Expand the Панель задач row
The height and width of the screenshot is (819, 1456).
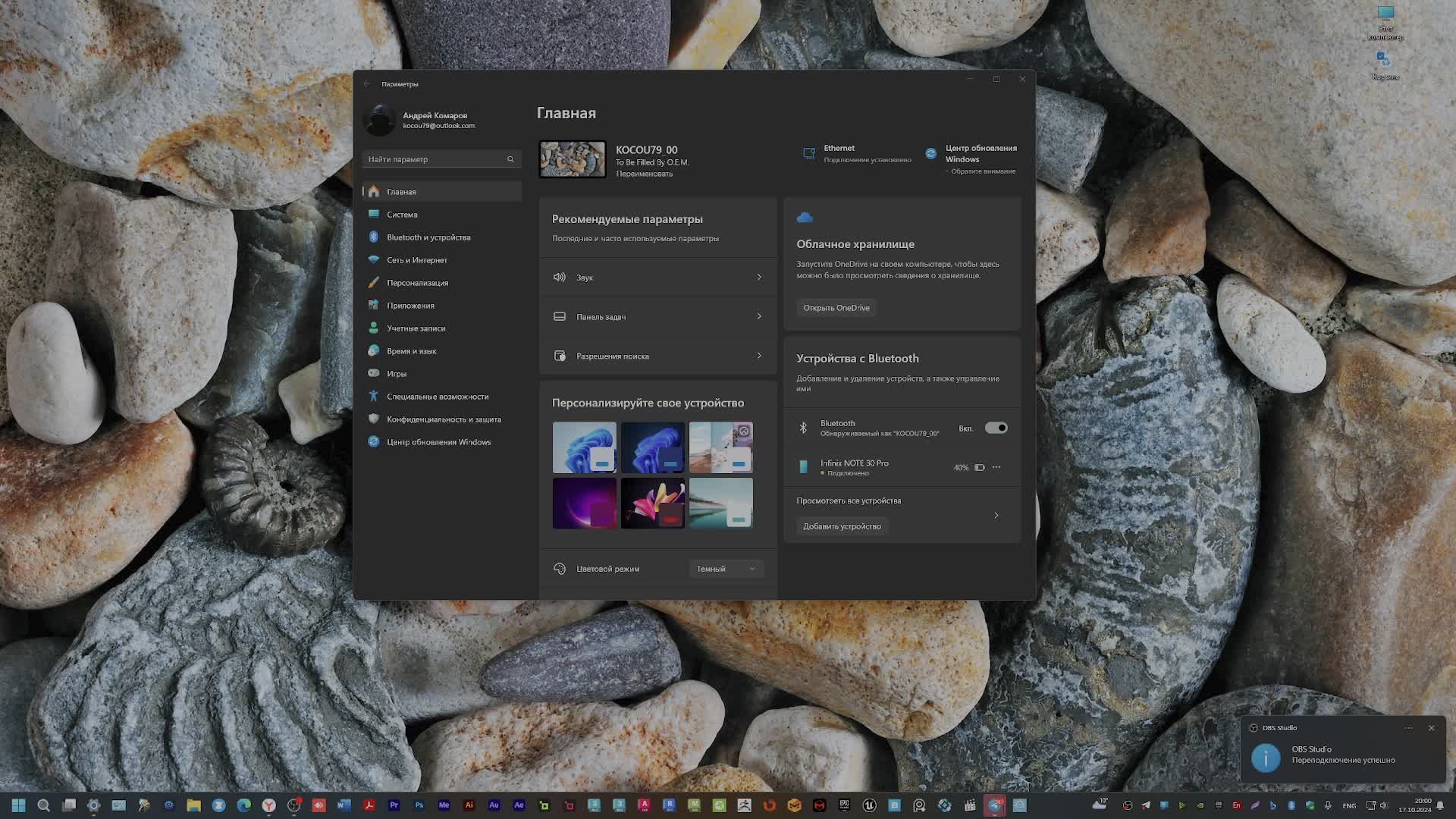658,317
